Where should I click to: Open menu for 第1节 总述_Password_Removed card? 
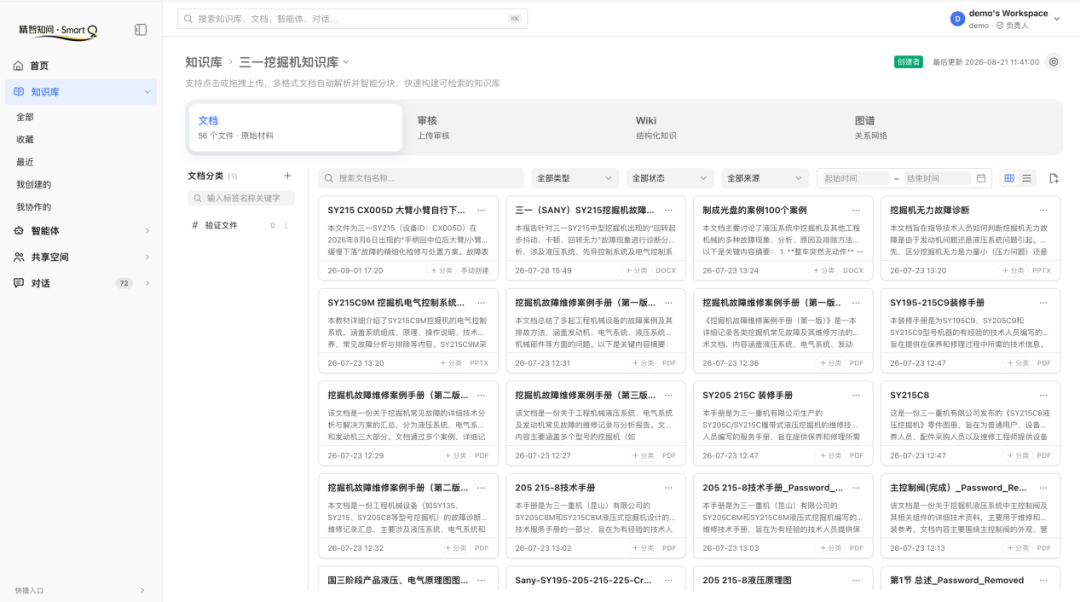pyautogui.click(x=1043, y=580)
